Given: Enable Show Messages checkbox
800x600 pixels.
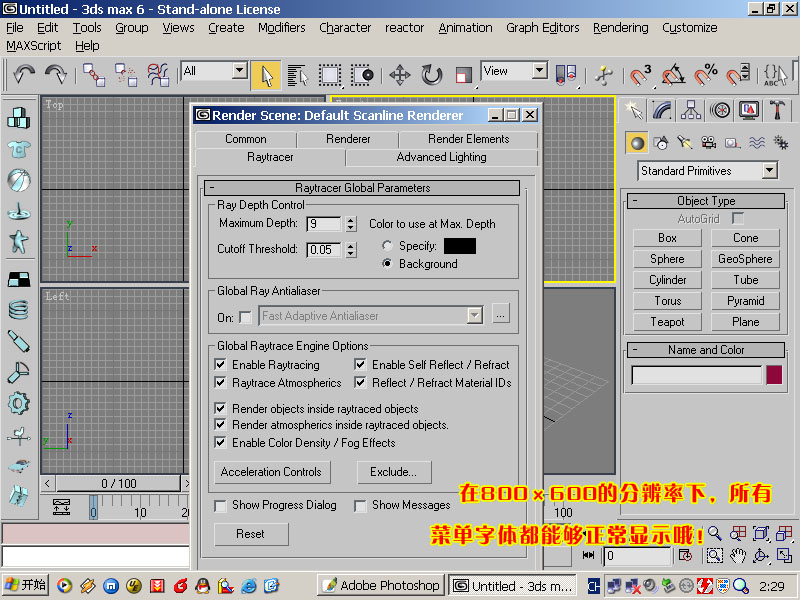Looking at the screenshot, I should tap(360, 506).
